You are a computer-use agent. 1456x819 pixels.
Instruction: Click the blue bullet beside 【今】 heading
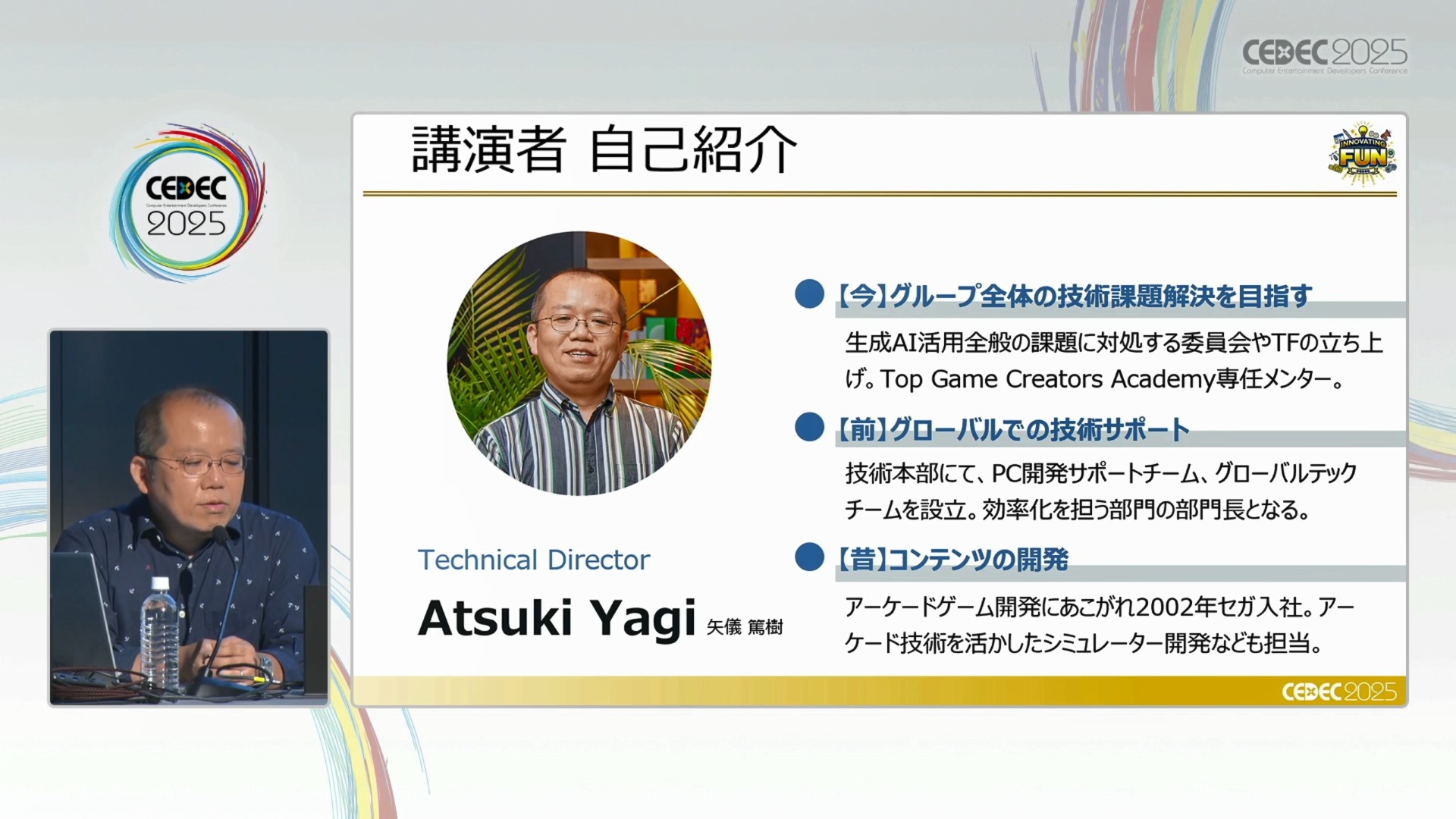click(x=809, y=294)
